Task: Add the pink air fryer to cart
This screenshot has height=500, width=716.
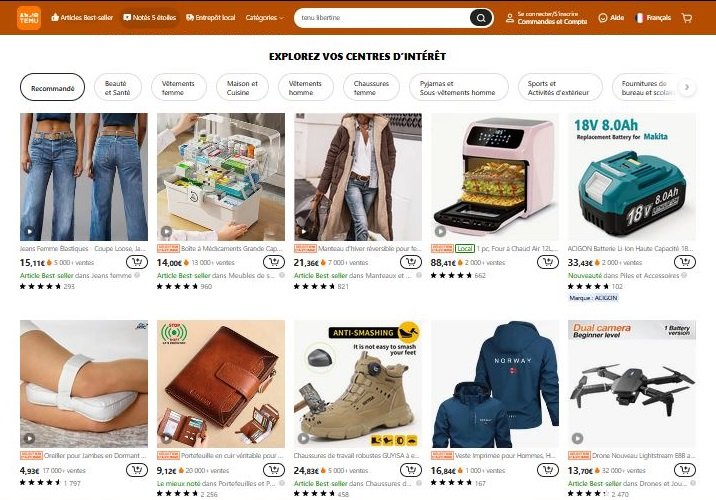Action: (548, 262)
